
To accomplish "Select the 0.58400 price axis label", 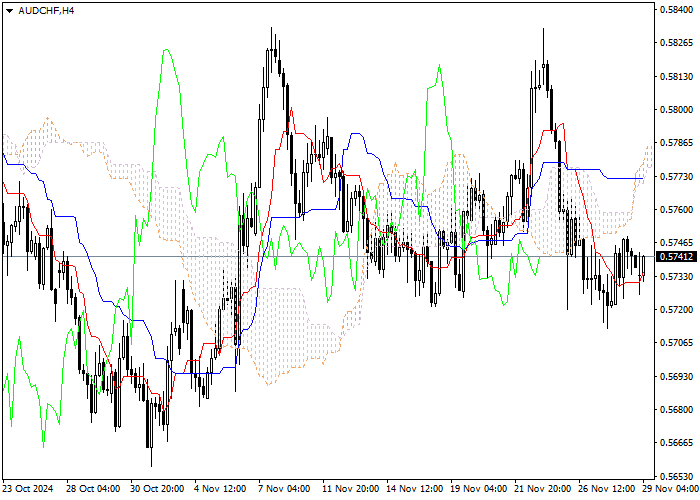I will 676,9.
